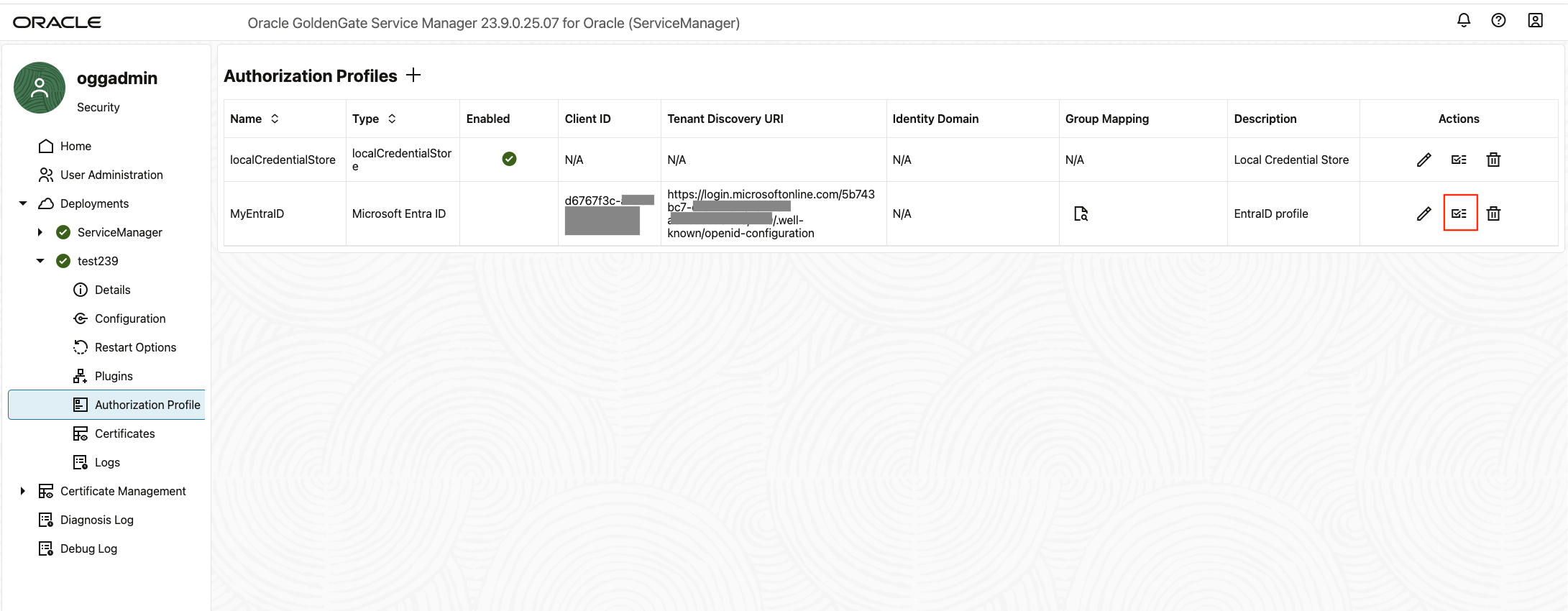Open the help question mark icon
This screenshot has height=611, width=1568.
click(x=1498, y=21)
